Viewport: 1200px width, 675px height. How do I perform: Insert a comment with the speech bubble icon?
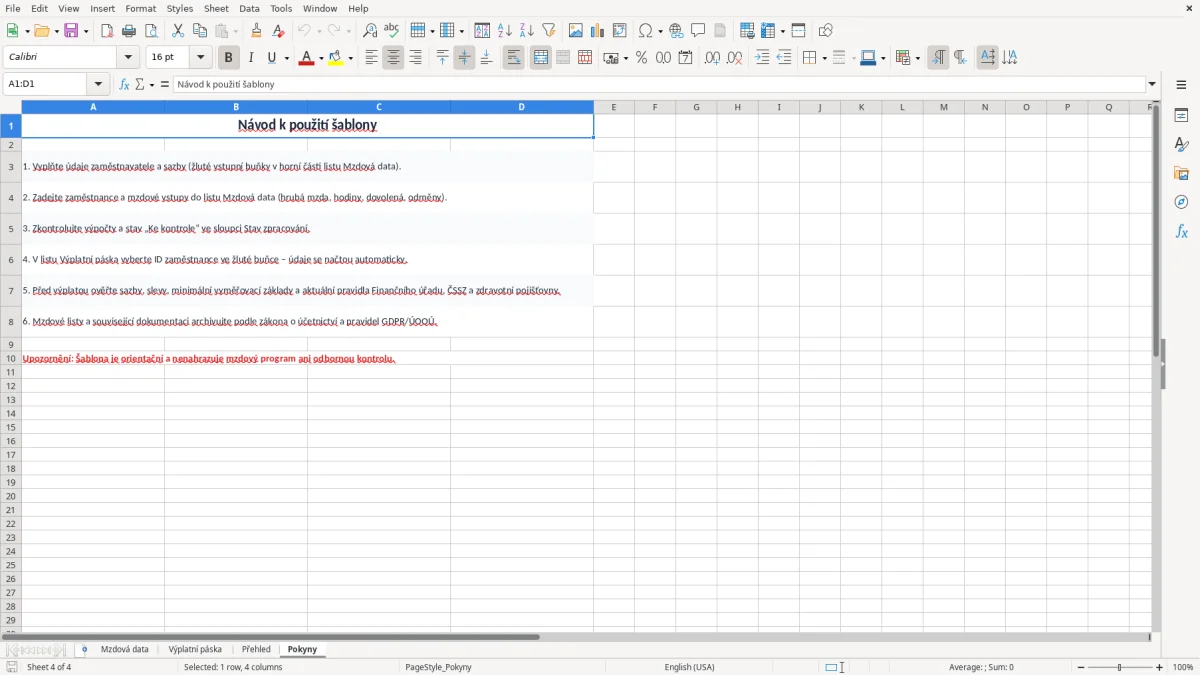point(698,31)
